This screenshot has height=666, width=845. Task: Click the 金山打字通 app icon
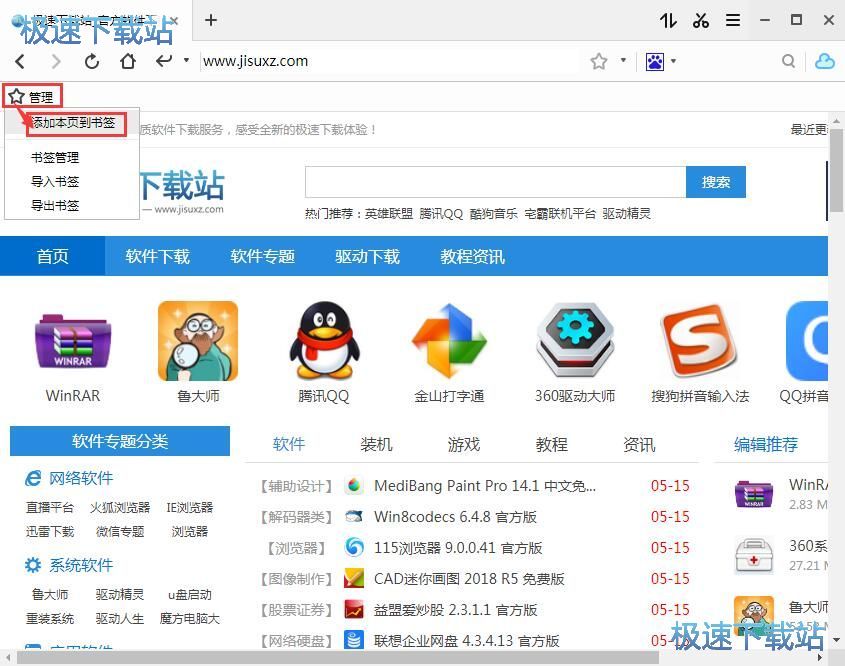449,341
